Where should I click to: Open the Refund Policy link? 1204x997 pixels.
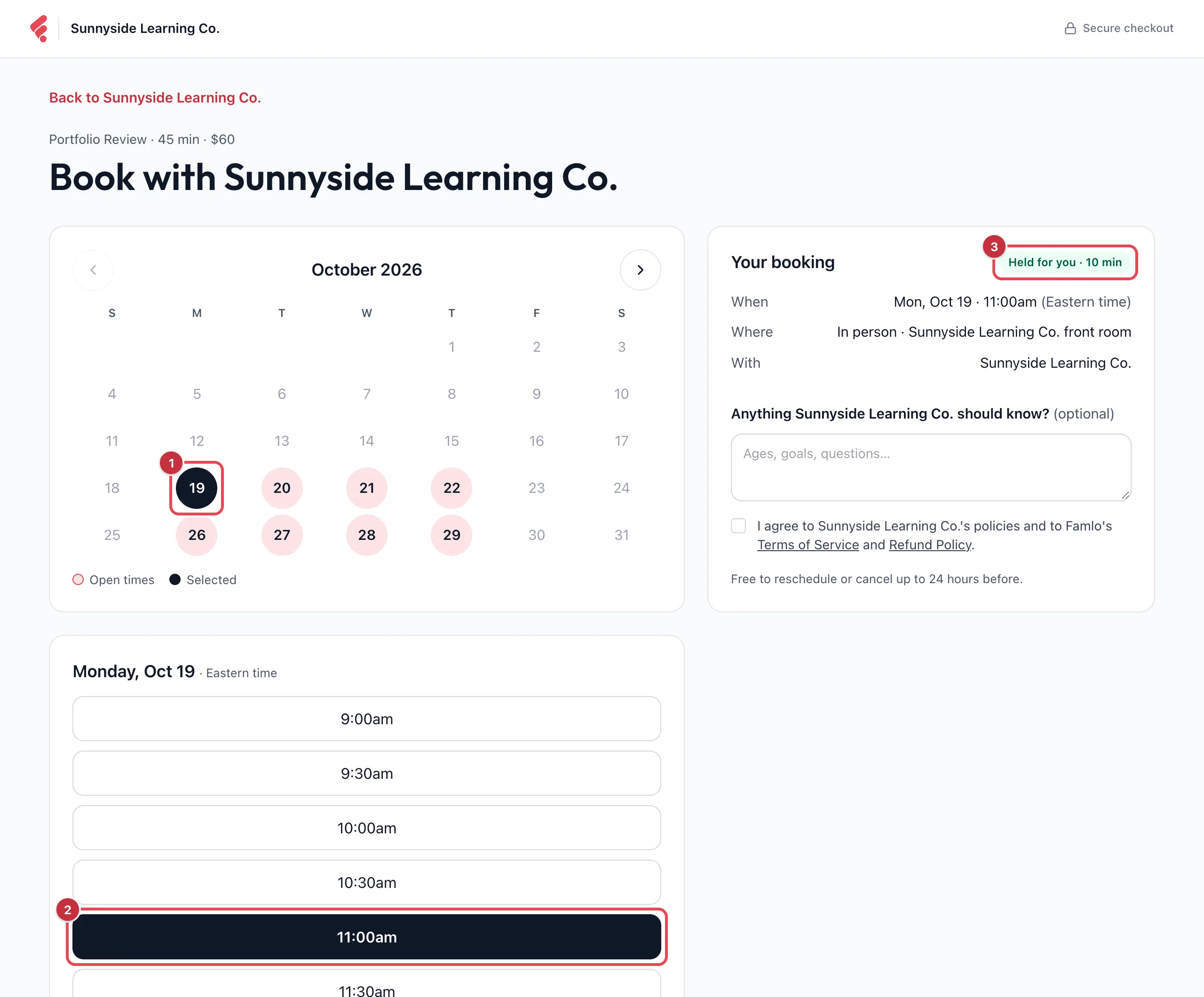[930, 545]
